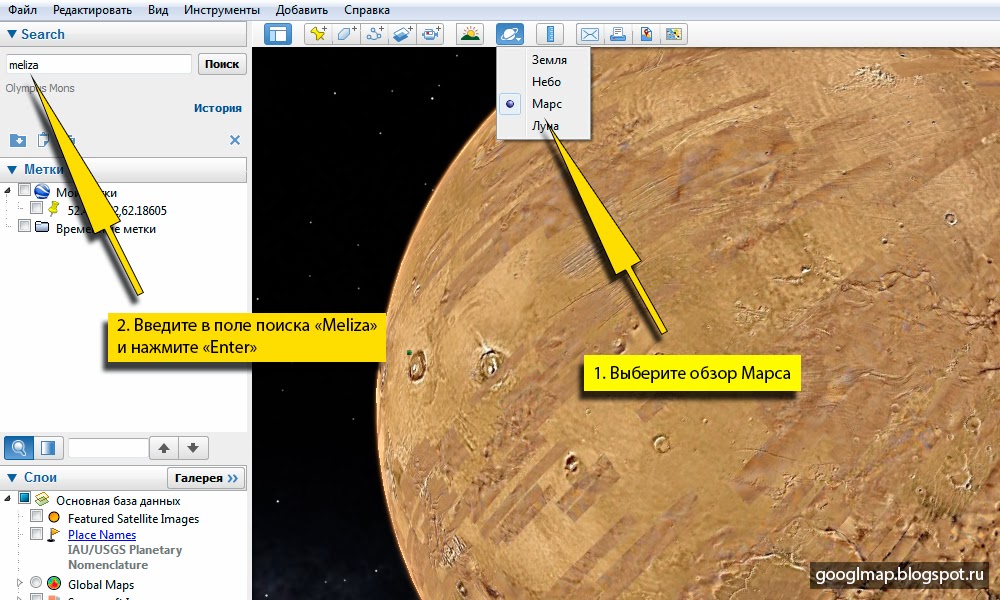
Task: Toggle the Основная база данных checkbox
Action: 24,498
